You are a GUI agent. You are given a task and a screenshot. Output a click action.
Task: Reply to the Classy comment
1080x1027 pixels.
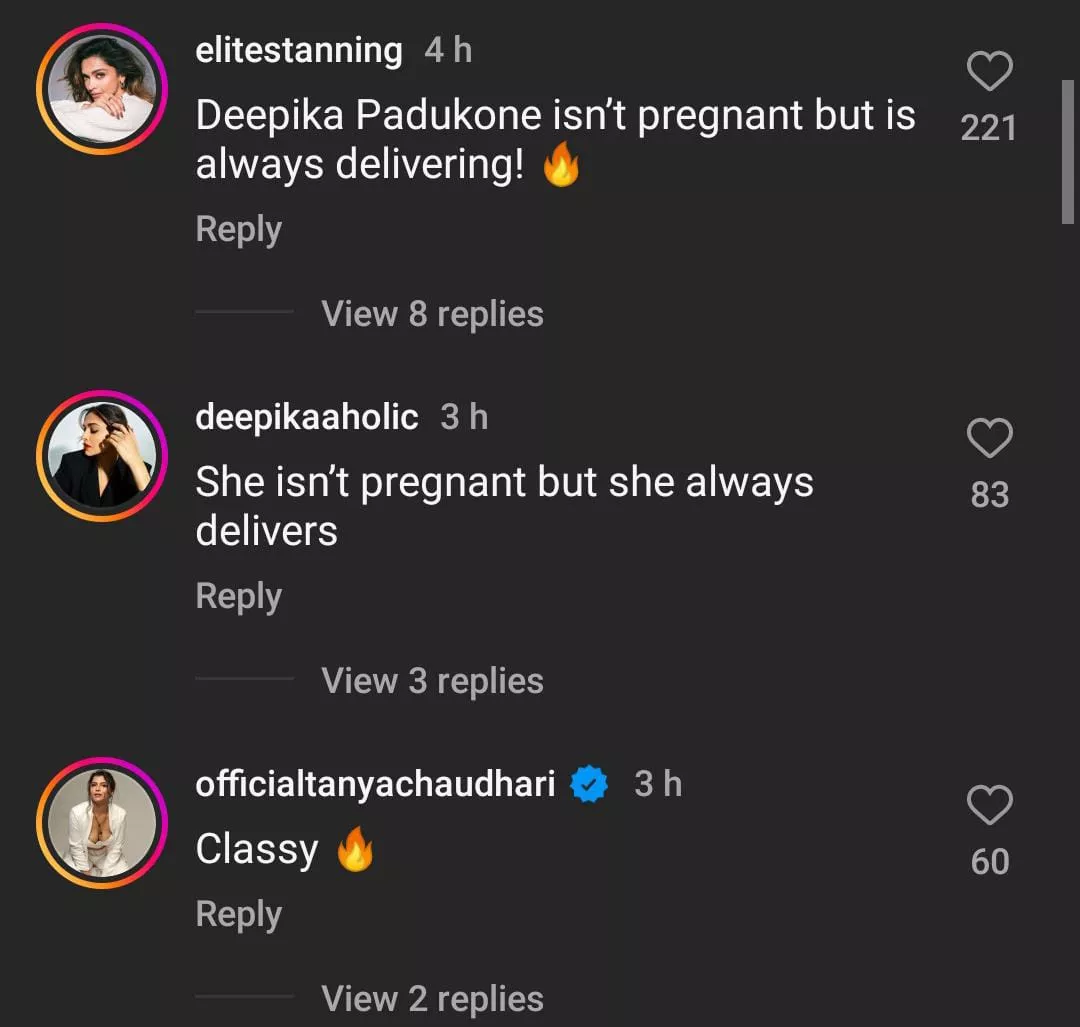pyautogui.click(x=238, y=914)
